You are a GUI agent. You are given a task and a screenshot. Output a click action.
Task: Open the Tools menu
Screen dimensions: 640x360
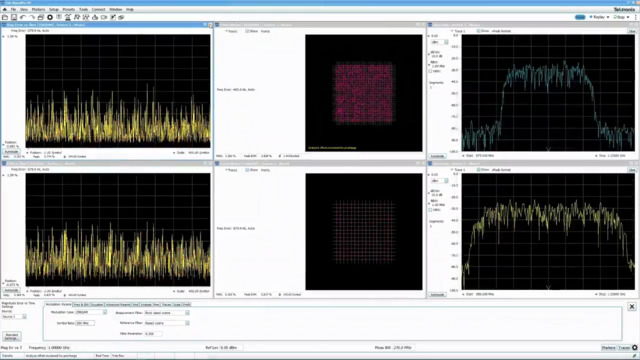pos(83,9)
